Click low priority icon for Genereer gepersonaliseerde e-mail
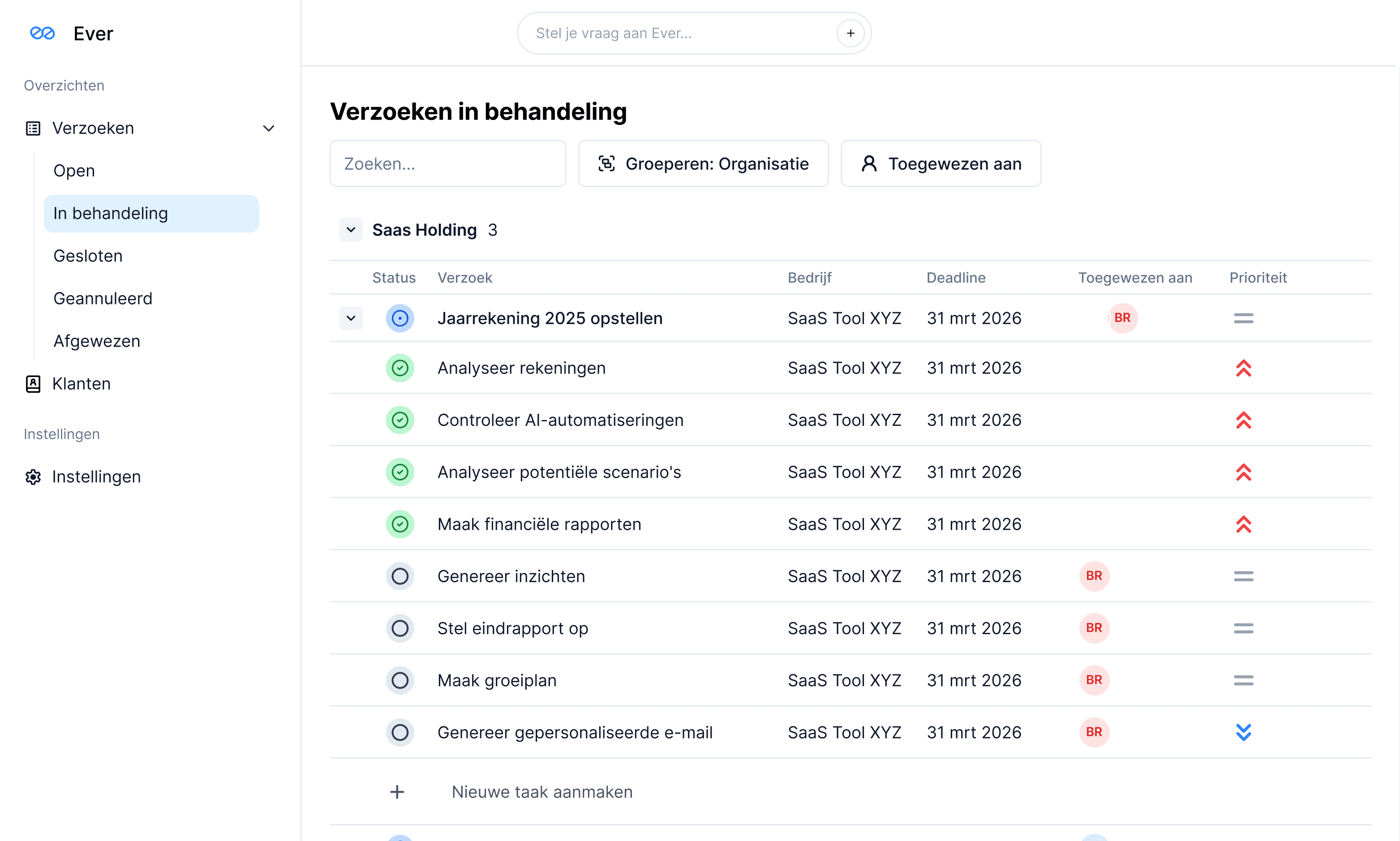This screenshot has height=841, width=1400. (1243, 732)
